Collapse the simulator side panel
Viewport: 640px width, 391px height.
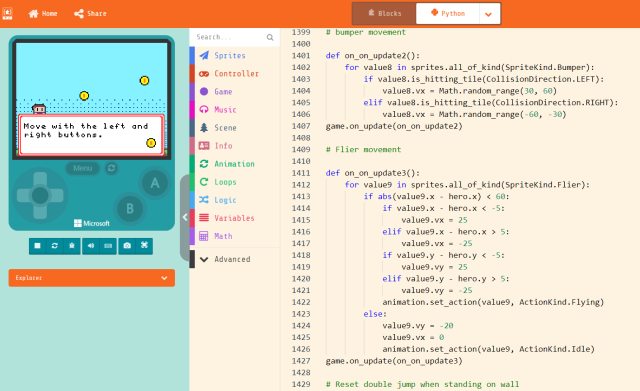pos(185,217)
